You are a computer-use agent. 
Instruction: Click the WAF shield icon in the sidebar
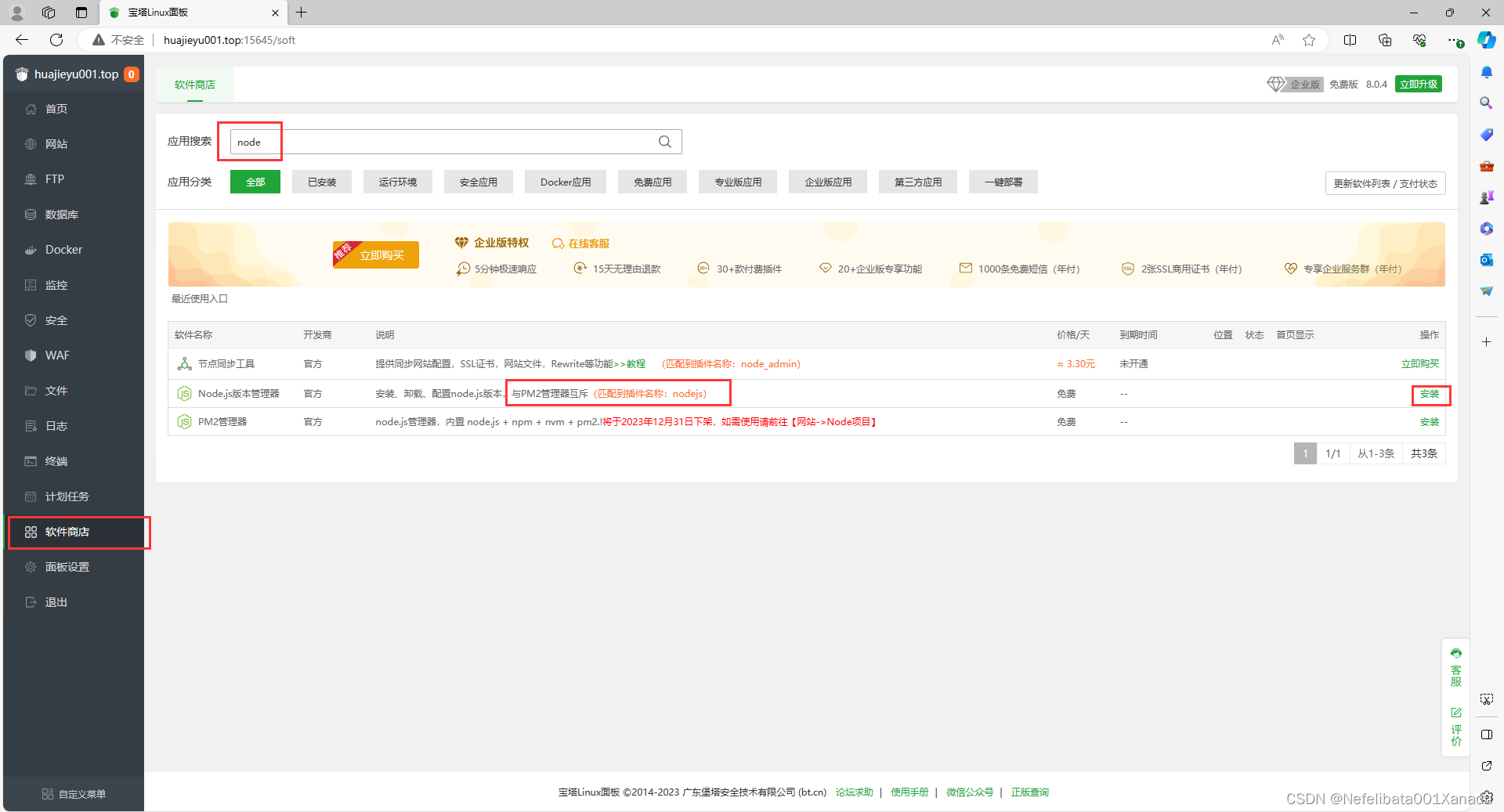(x=31, y=355)
